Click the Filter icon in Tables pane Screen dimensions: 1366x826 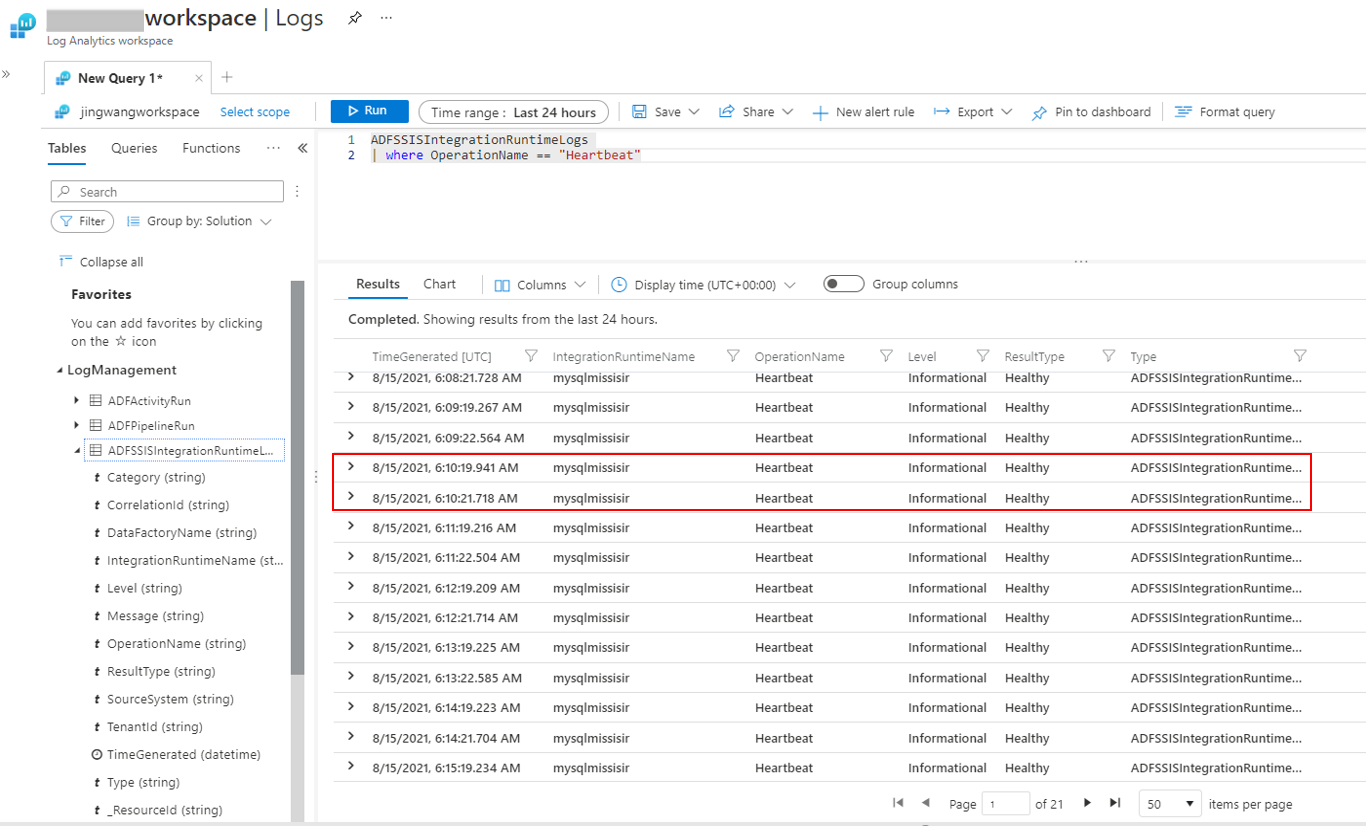pos(82,221)
